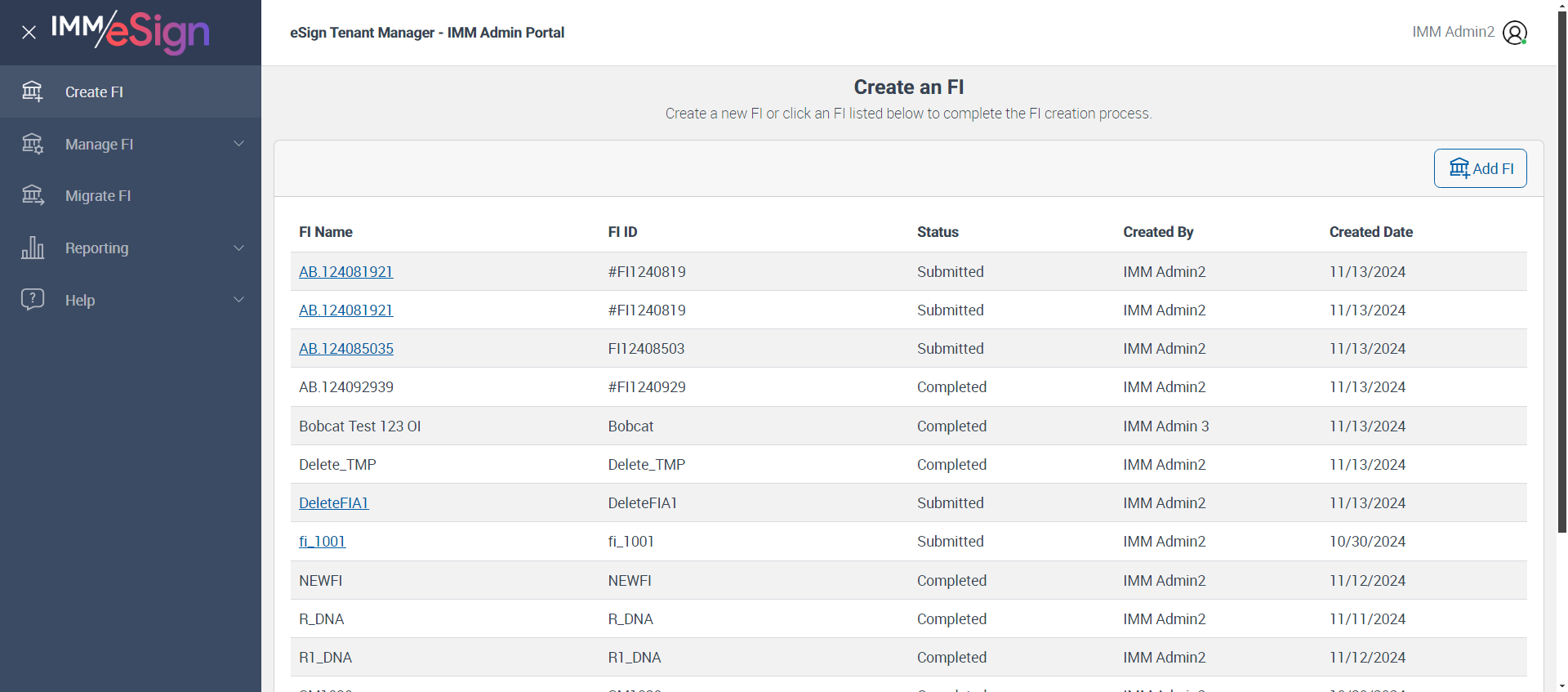Click the Reporting bar chart icon
This screenshot has height=692, width=1568.
(x=33, y=248)
